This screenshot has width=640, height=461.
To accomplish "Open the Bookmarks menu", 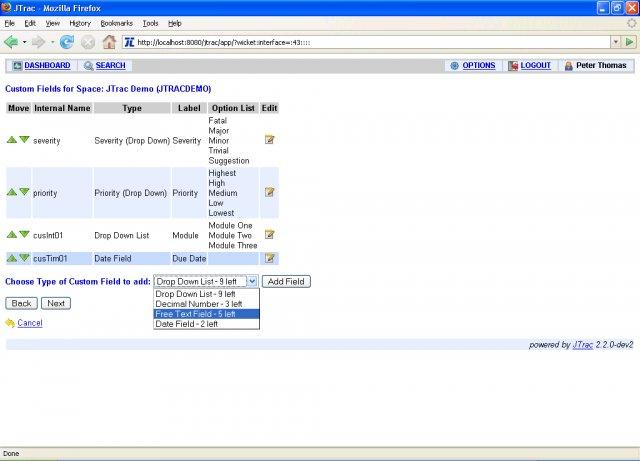I will pyautogui.click(x=116, y=22).
